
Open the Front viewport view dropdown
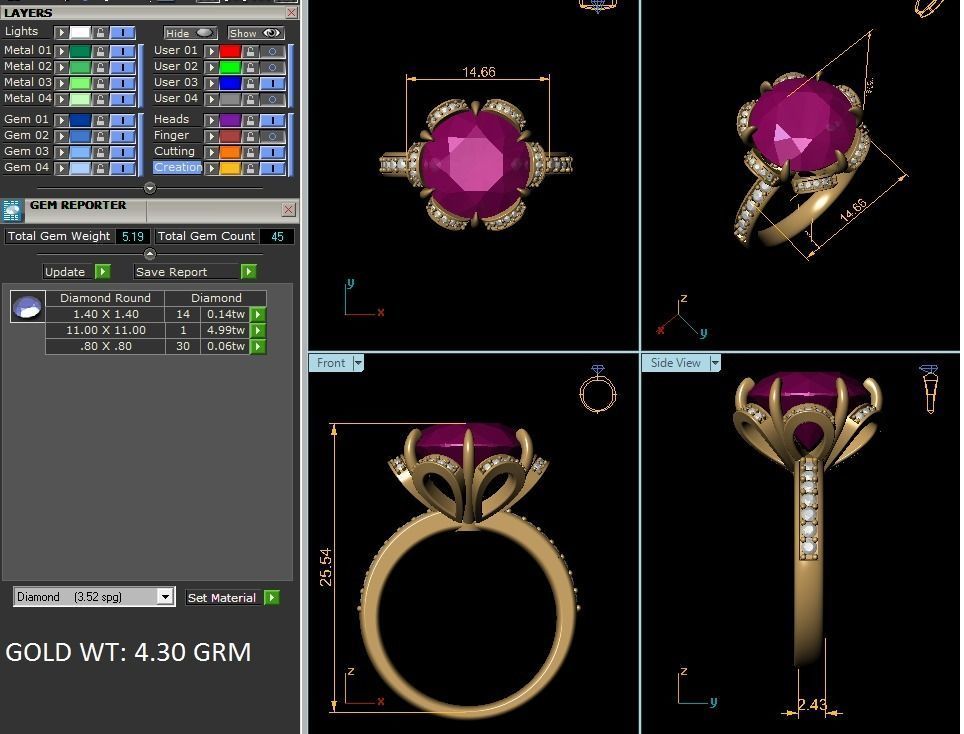pyautogui.click(x=358, y=363)
